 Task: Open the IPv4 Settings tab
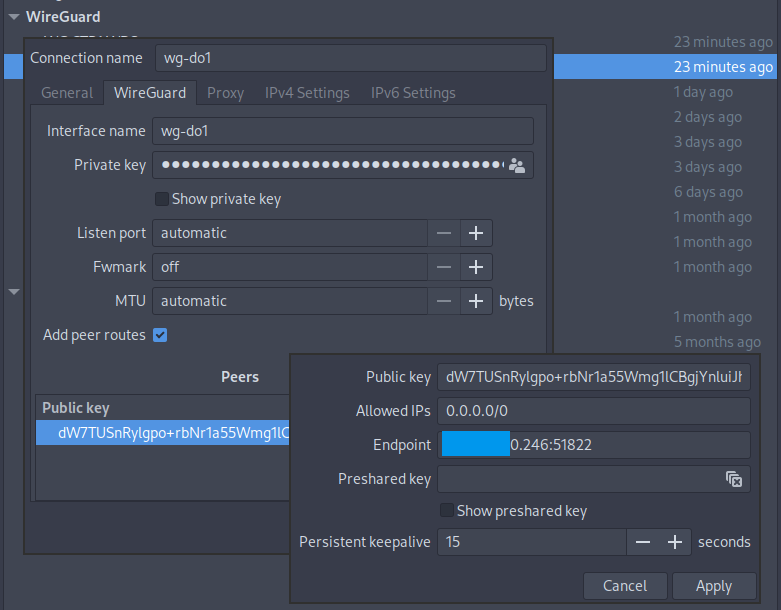[307, 93]
